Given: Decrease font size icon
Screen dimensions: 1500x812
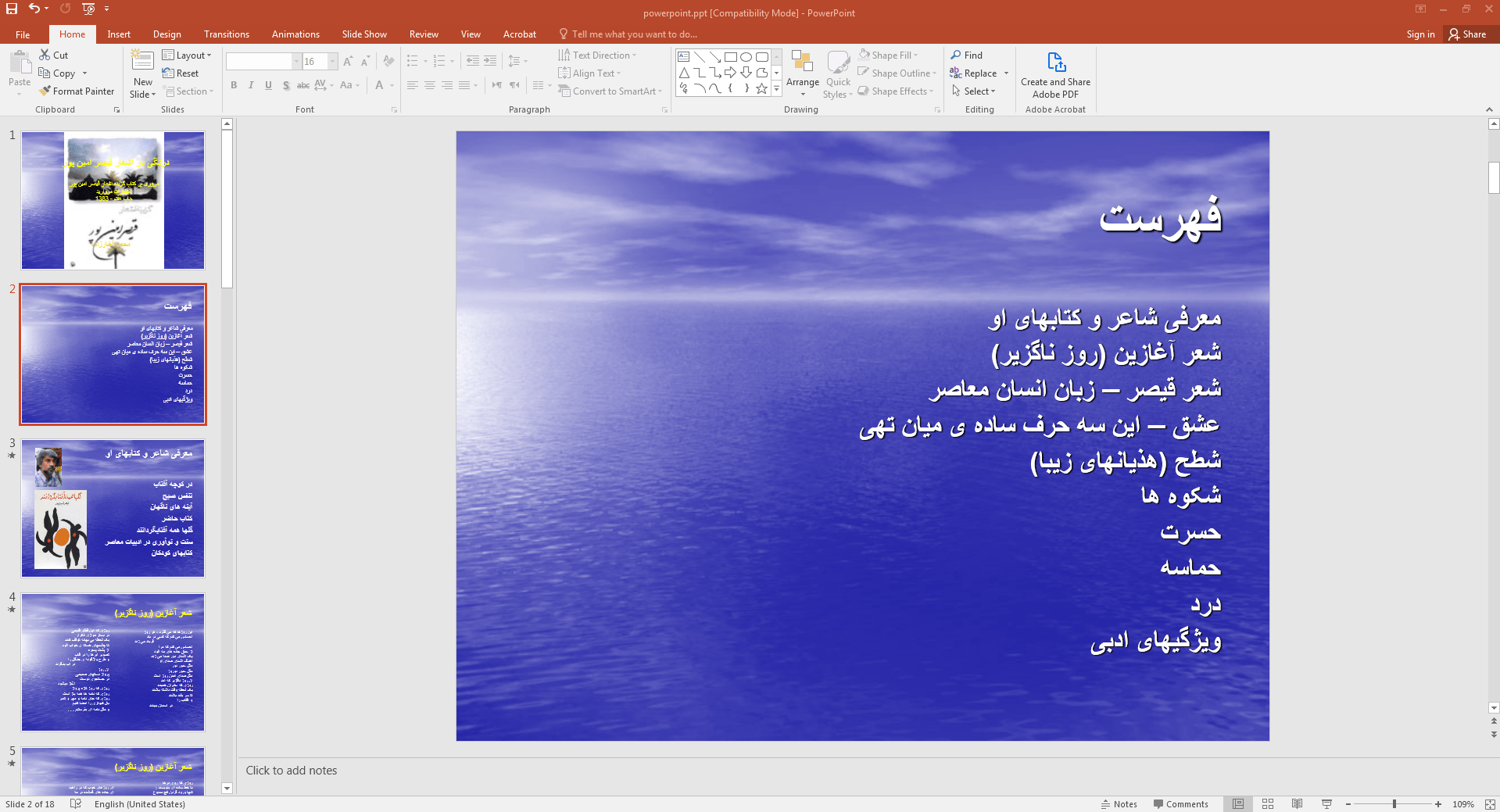Looking at the screenshot, I should 364,61.
